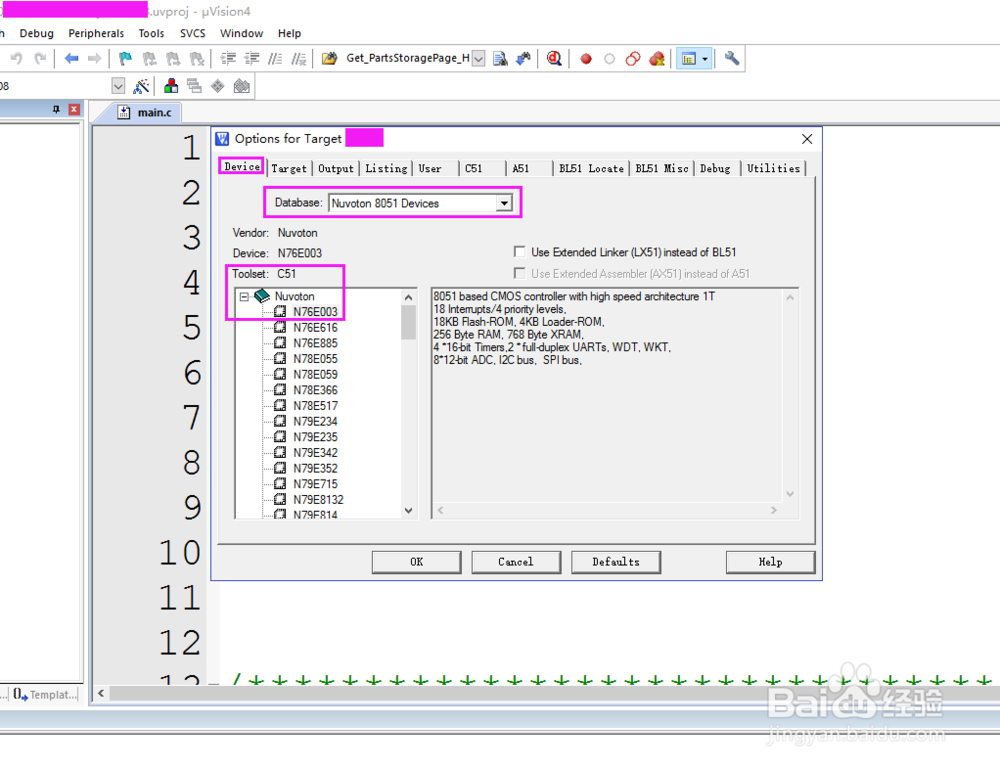Switch to the Listing tab
The image size is (1000, 769).
tap(386, 168)
